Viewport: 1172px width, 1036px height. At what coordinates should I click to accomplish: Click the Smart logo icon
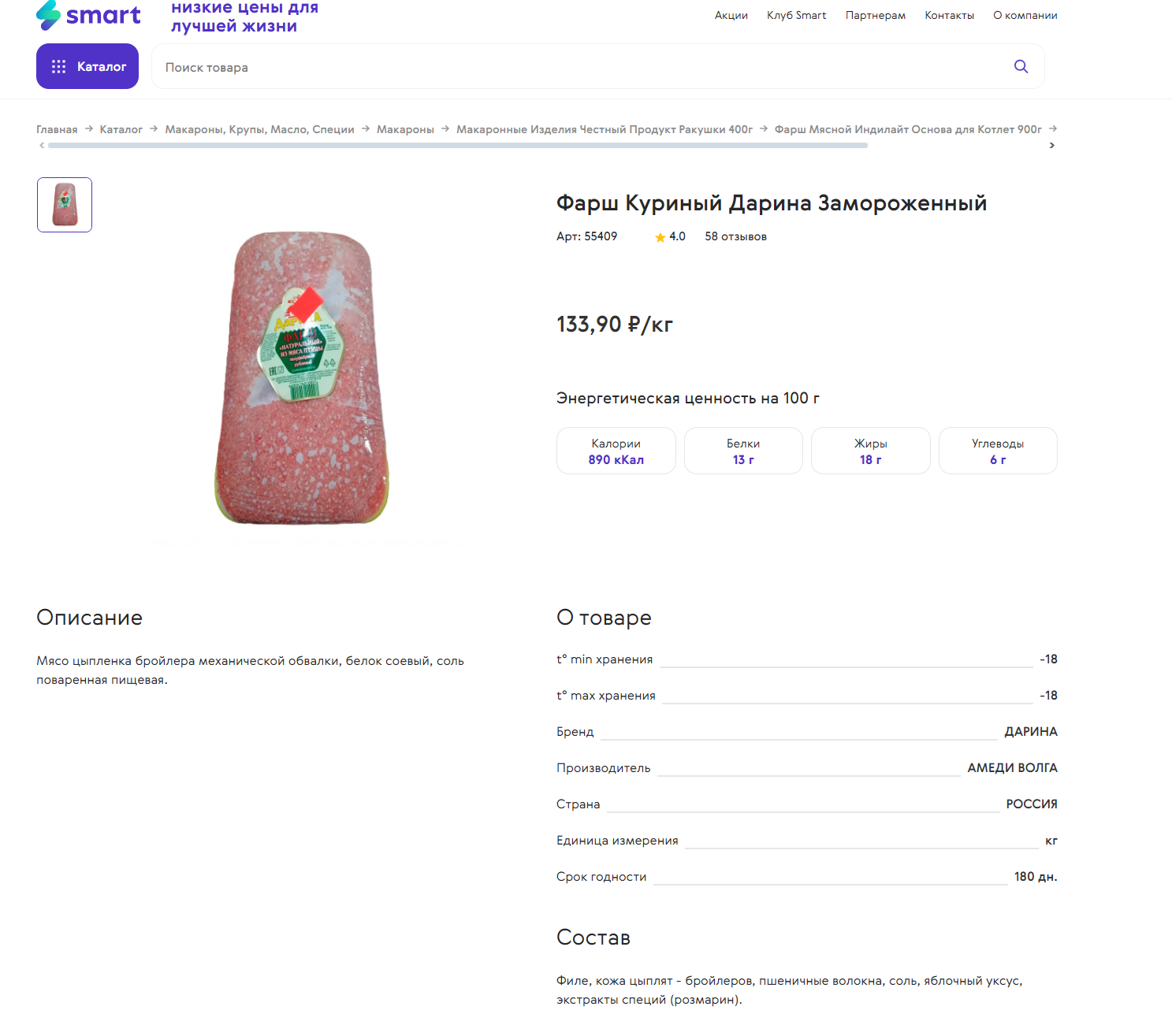tap(49, 15)
